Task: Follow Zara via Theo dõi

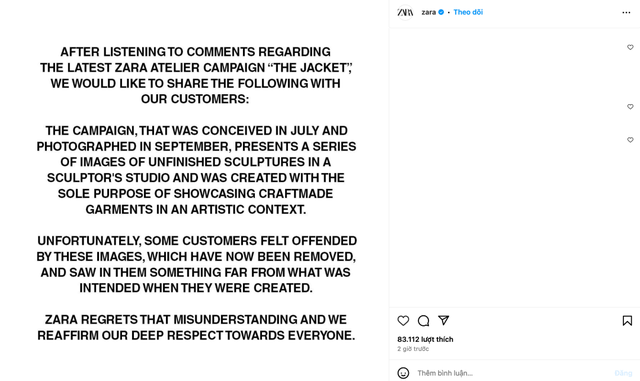Action: point(468,12)
